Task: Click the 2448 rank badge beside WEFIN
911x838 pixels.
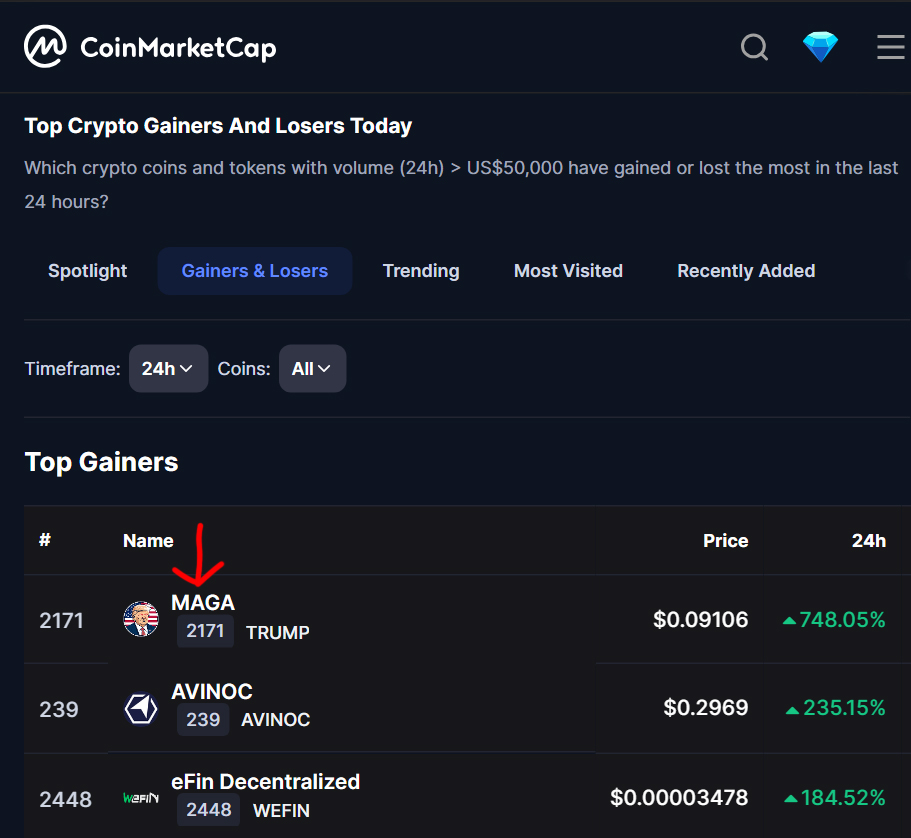Action: (x=209, y=810)
